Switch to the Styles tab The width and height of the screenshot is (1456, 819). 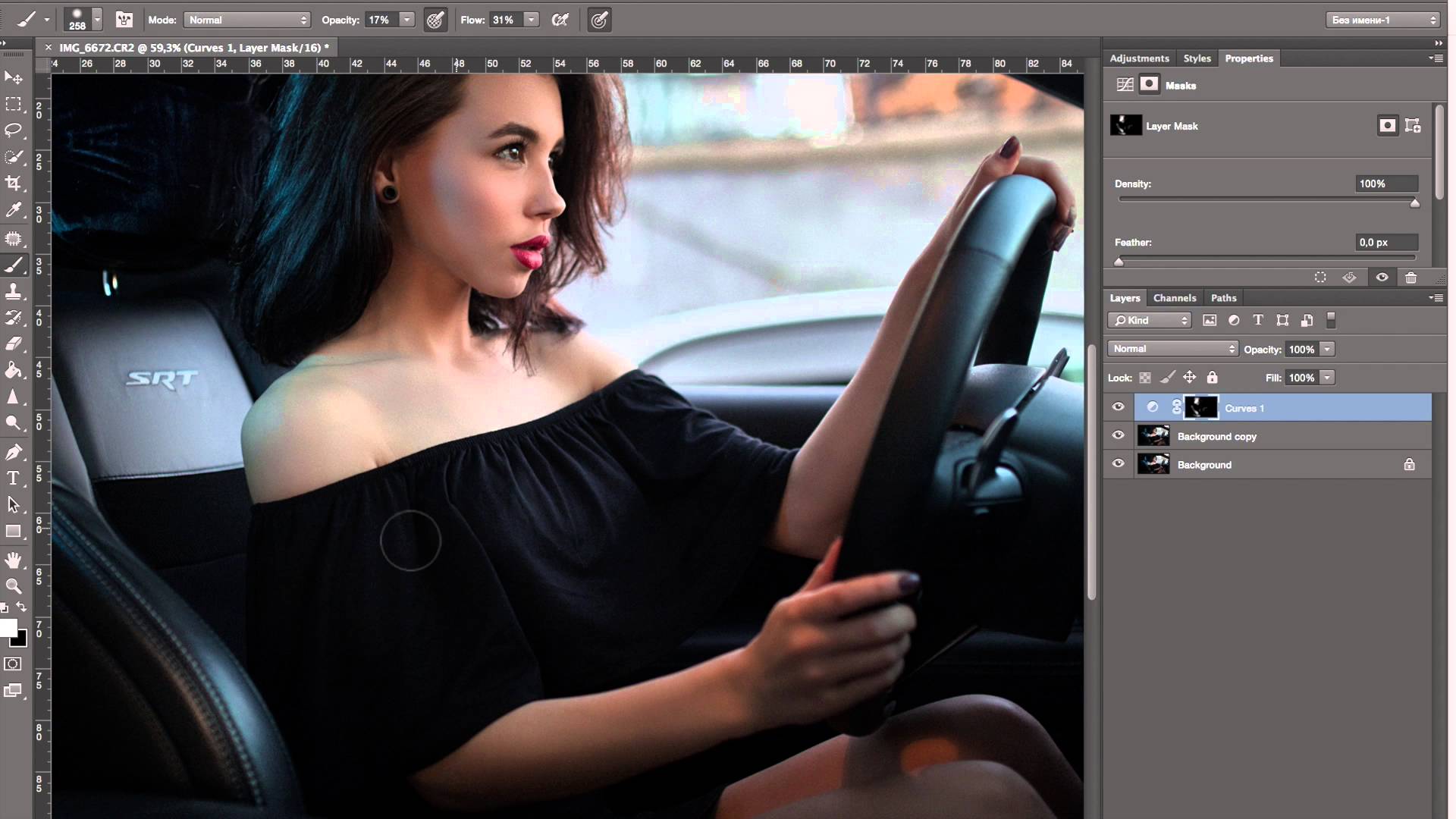1197,58
